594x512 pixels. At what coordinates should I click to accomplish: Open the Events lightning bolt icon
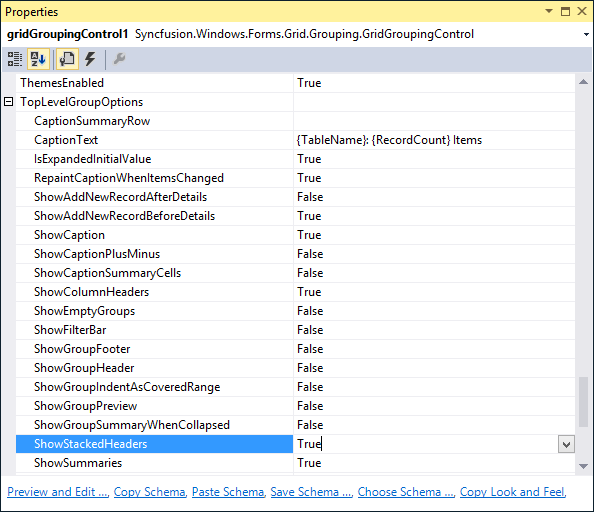point(90,59)
